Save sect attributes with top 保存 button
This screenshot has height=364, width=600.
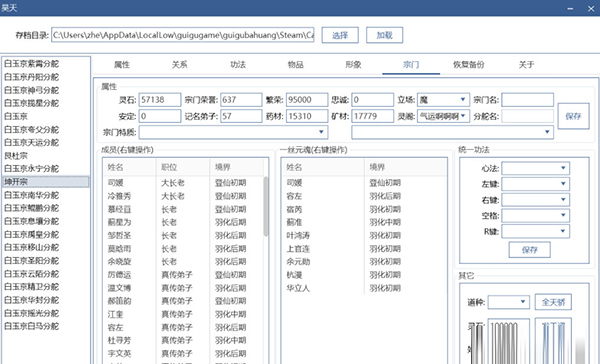click(x=573, y=116)
